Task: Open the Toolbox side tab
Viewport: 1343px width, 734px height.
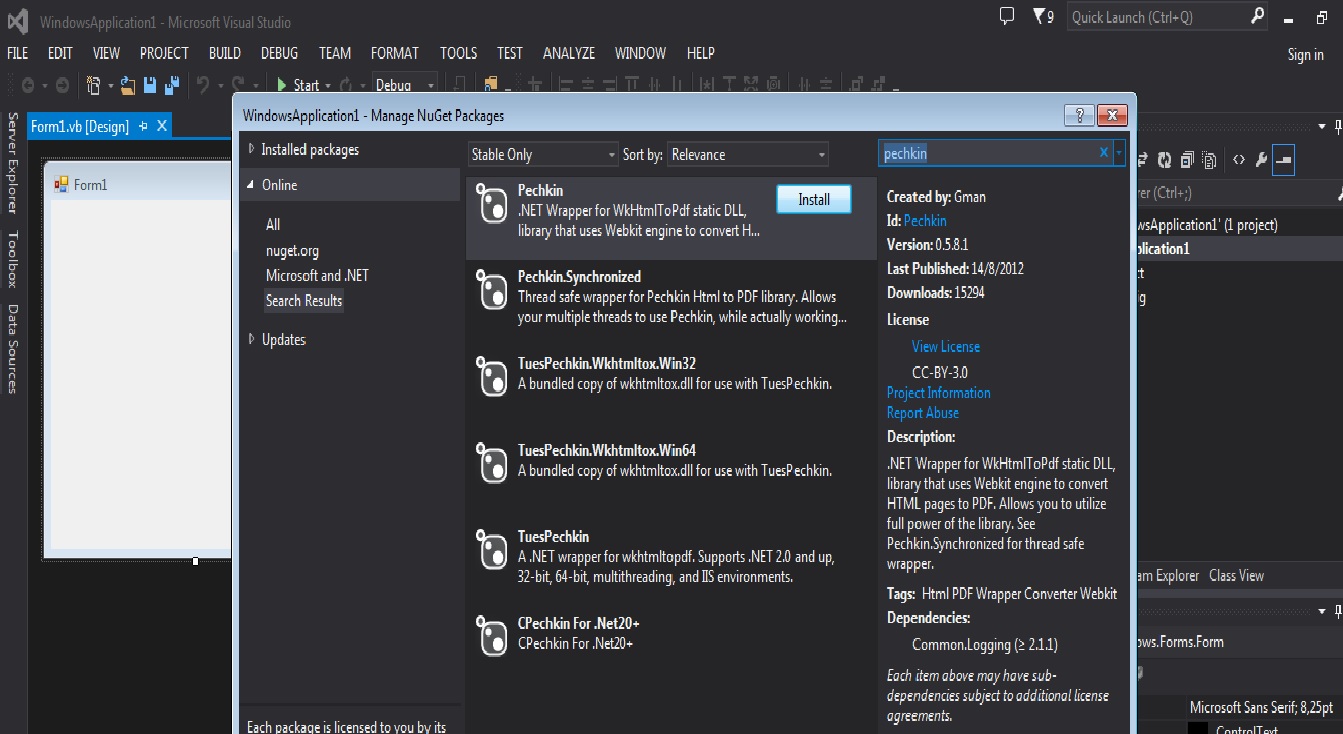Action: (x=13, y=258)
